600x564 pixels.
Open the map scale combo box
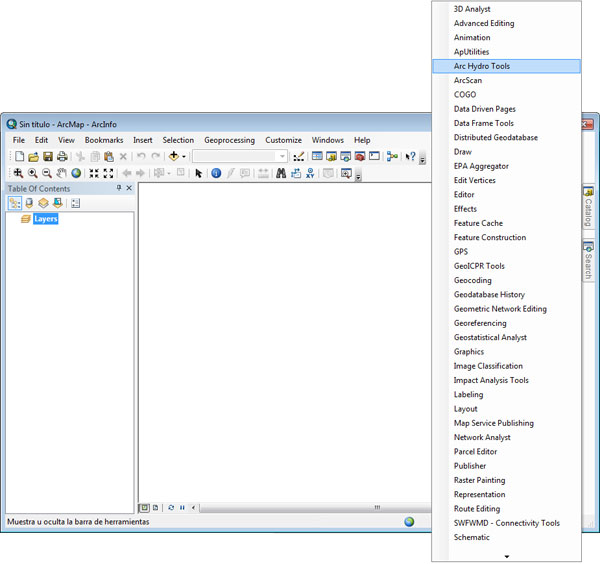click(240, 156)
